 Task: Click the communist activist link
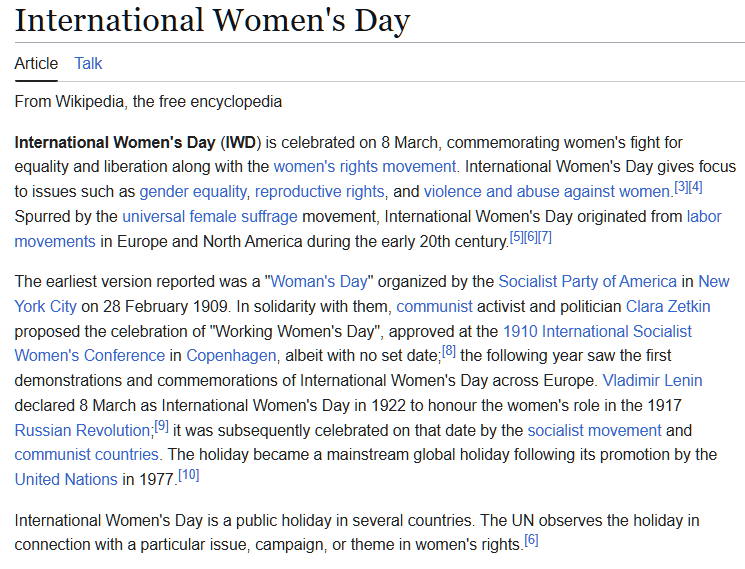pyautogui.click(x=434, y=306)
